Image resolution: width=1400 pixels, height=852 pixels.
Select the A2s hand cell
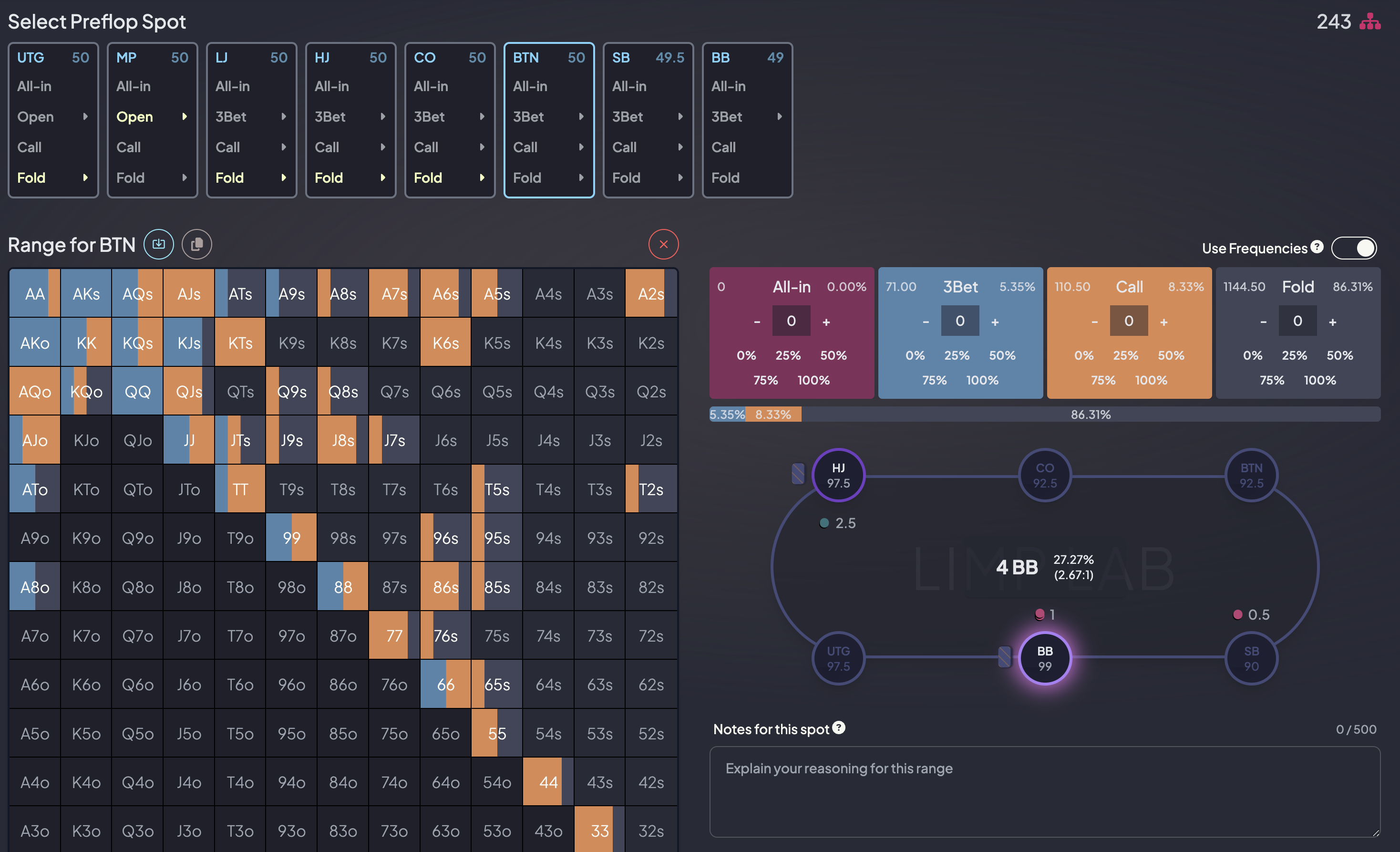tap(650, 293)
